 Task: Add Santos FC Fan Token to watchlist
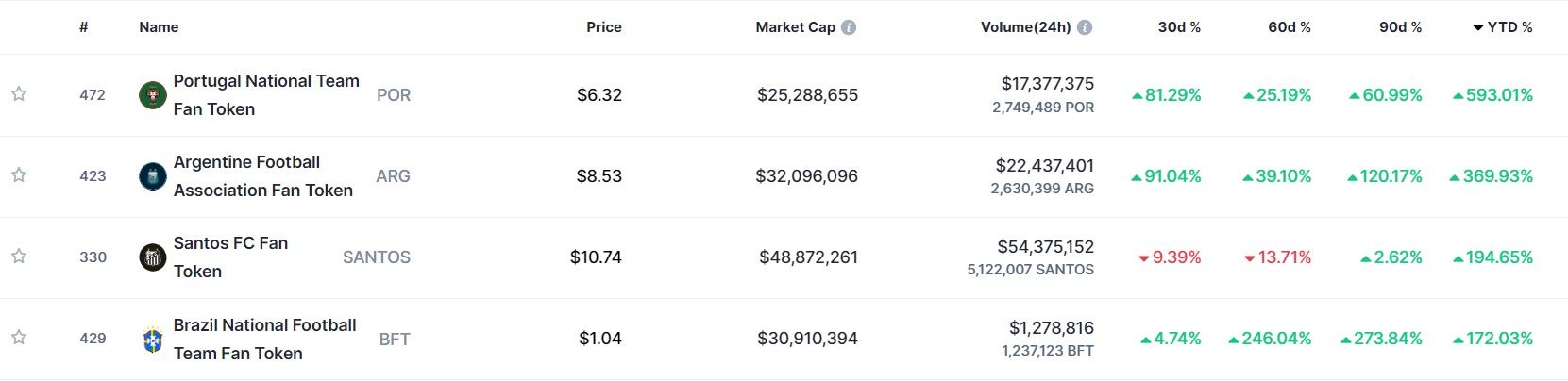point(19,257)
